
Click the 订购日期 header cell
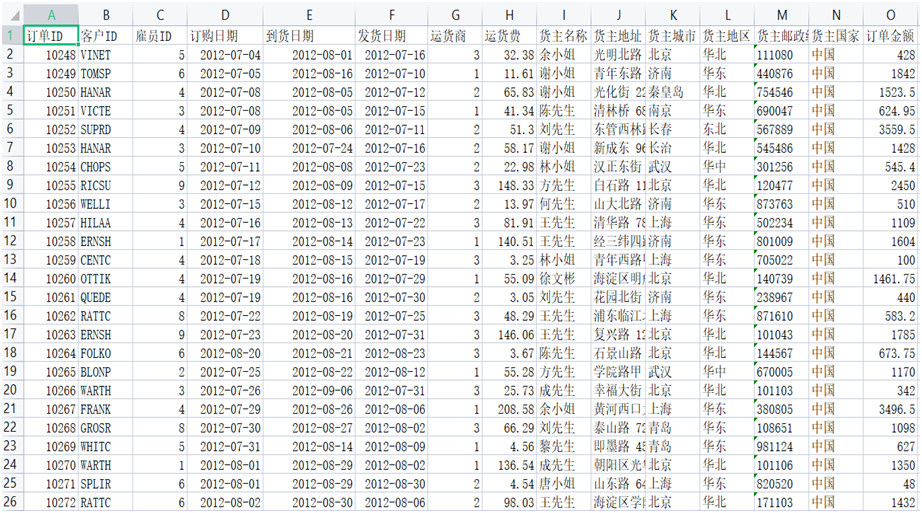point(225,36)
